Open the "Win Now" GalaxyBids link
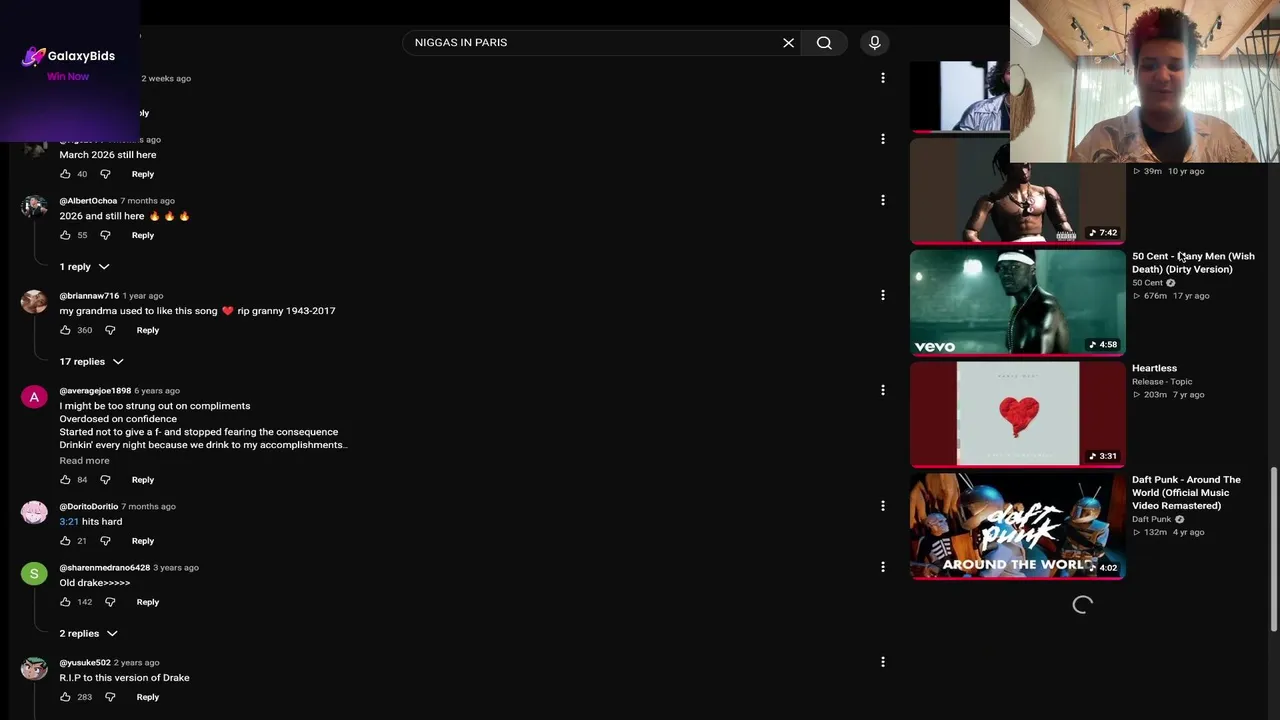This screenshot has width=1280, height=720. click(x=68, y=77)
